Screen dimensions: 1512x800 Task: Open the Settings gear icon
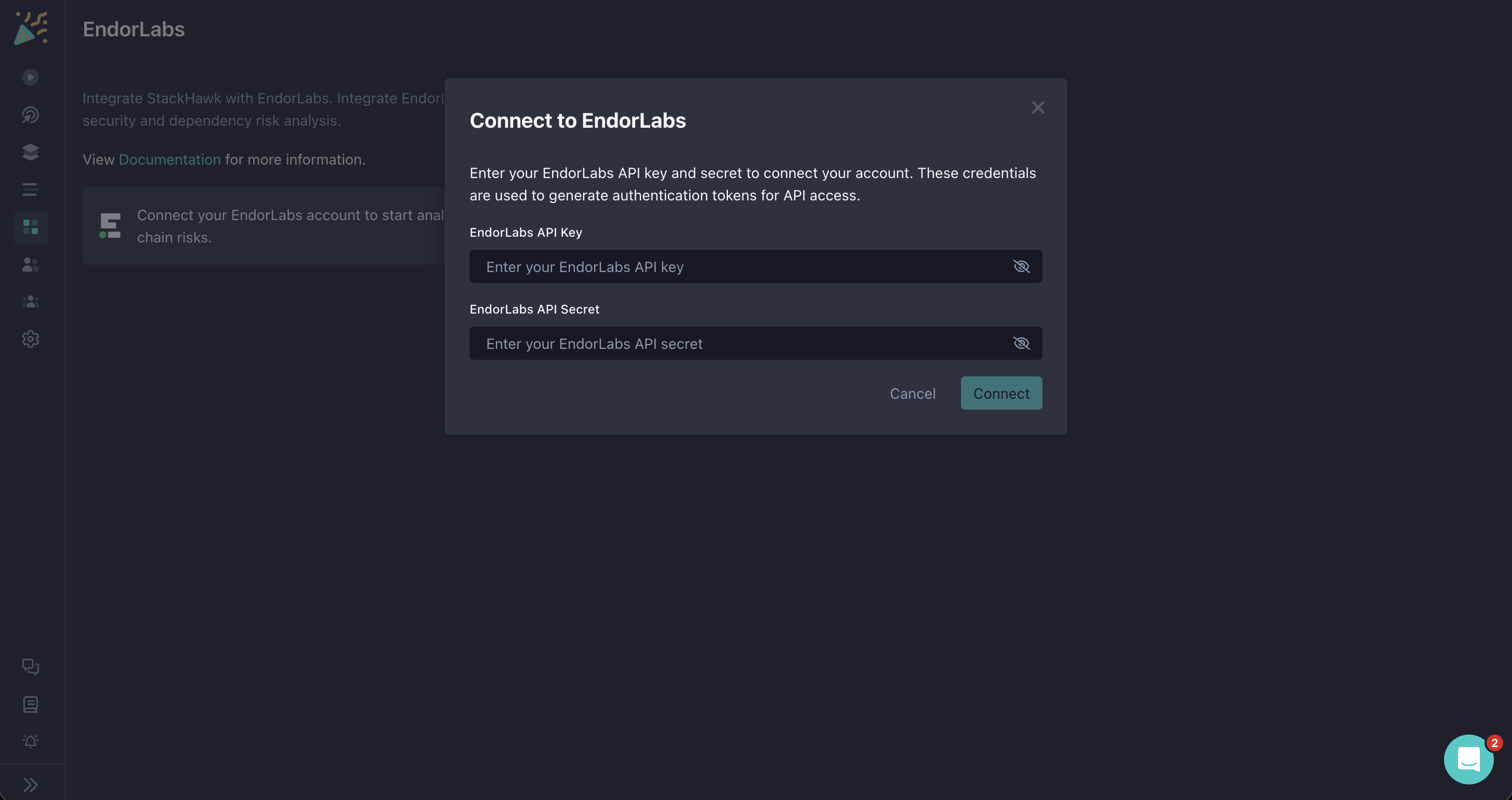(x=31, y=339)
